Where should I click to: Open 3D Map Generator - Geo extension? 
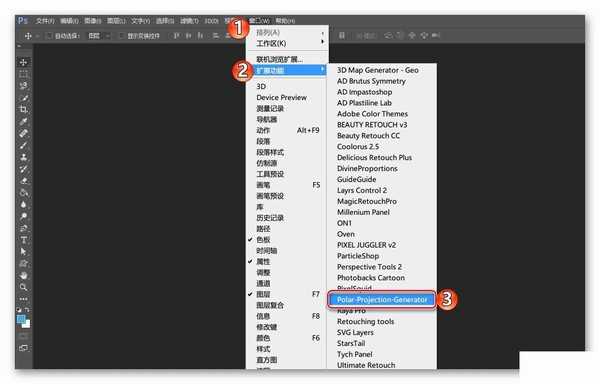click(x=378, y=70)
